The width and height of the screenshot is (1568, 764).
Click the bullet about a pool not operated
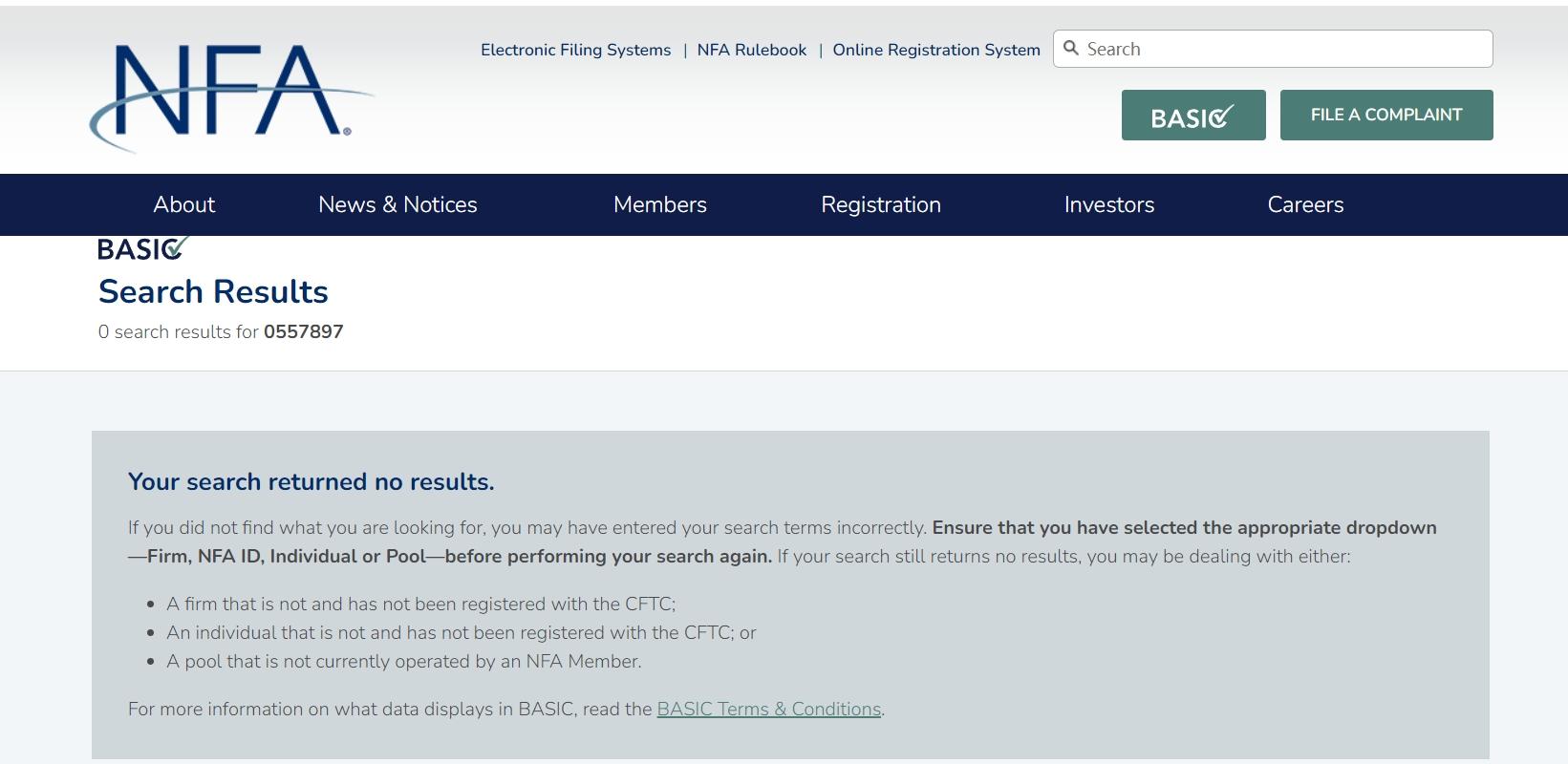[404, 661]
